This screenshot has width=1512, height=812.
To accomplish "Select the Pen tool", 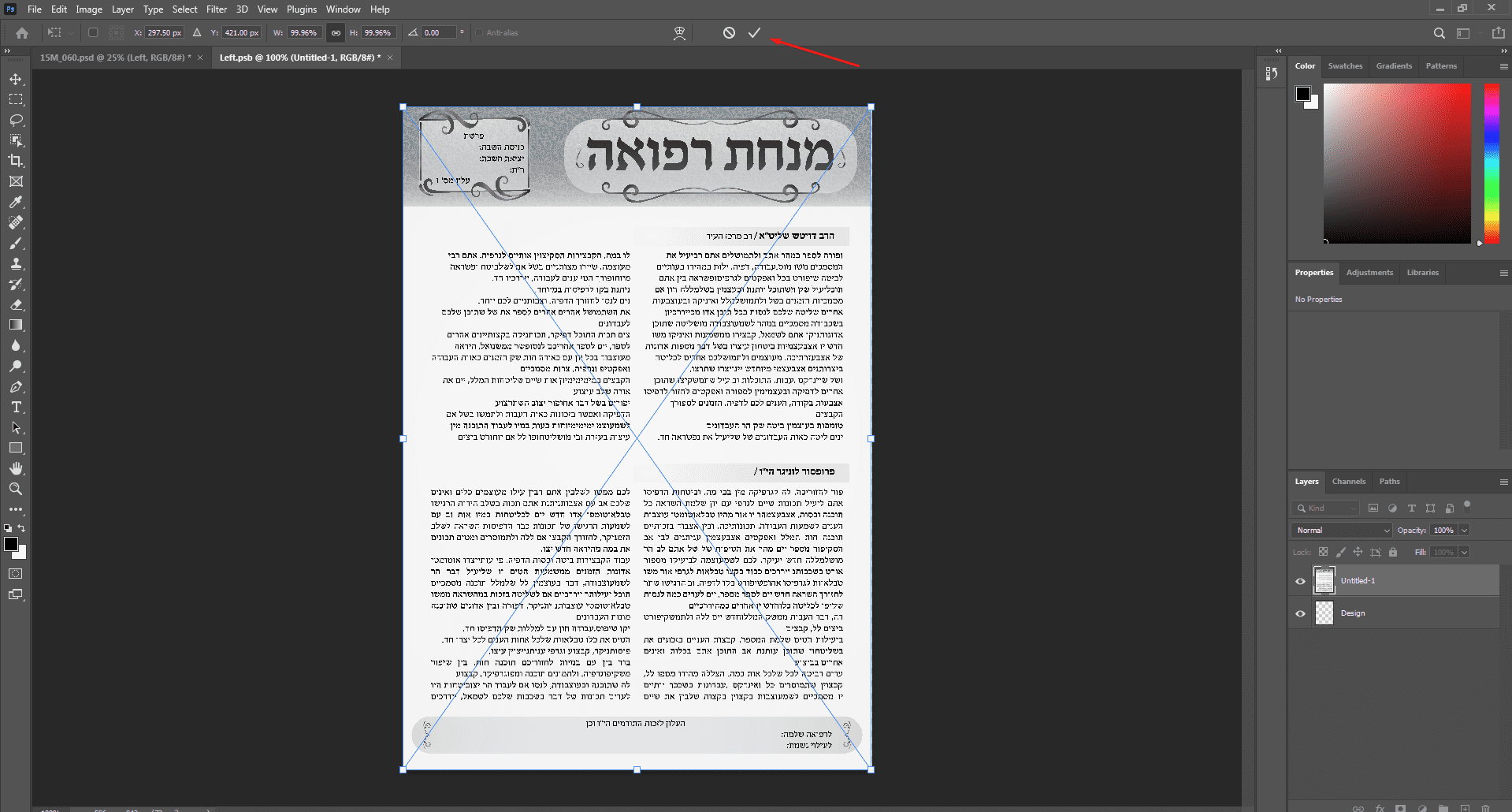I will pyautogui.click(x=16, y=387).
